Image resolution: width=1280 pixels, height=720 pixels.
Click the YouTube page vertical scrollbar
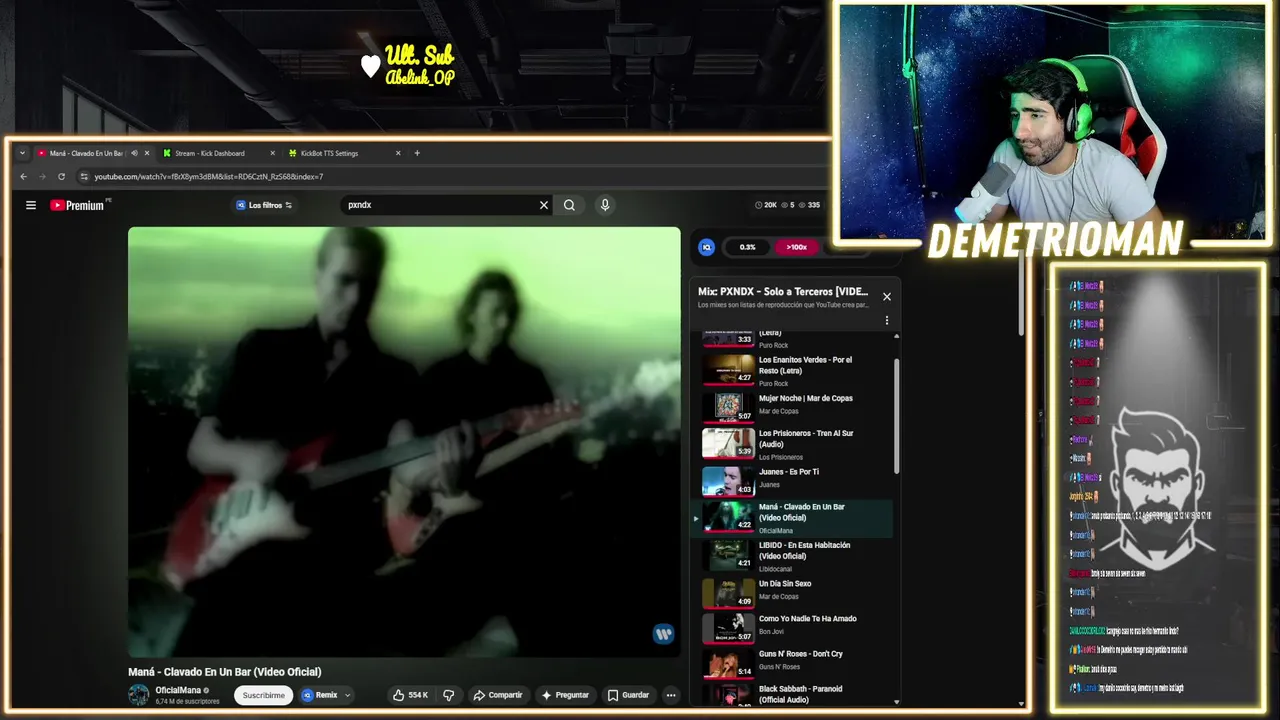point(1021,295)
